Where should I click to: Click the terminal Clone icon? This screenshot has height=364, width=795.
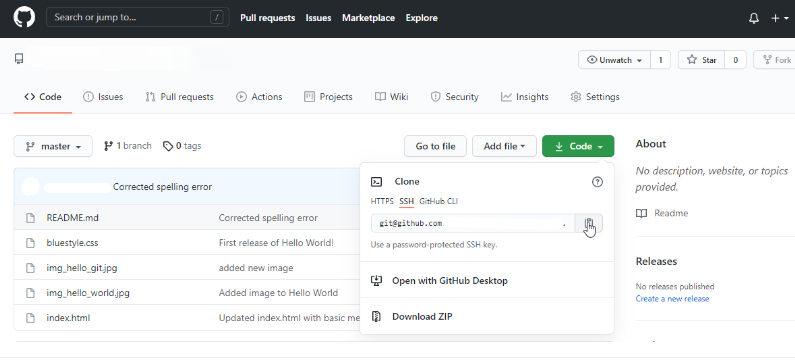coord(376,181)
